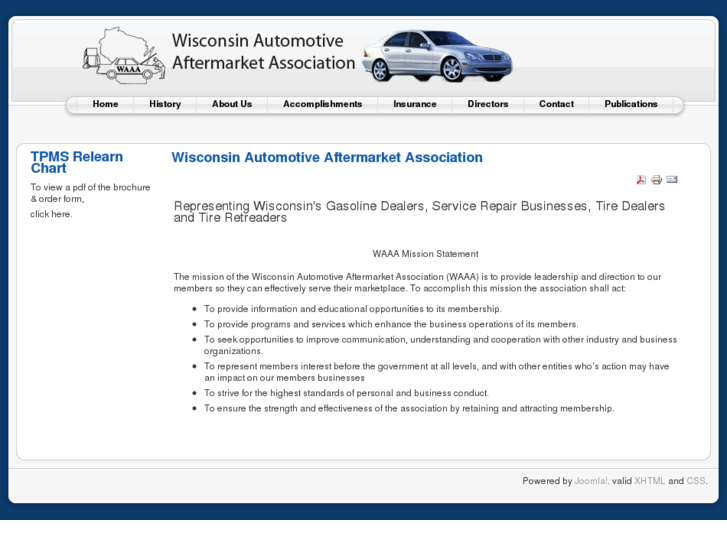Go to the History page
727x545 pixels.
(165, 104)
